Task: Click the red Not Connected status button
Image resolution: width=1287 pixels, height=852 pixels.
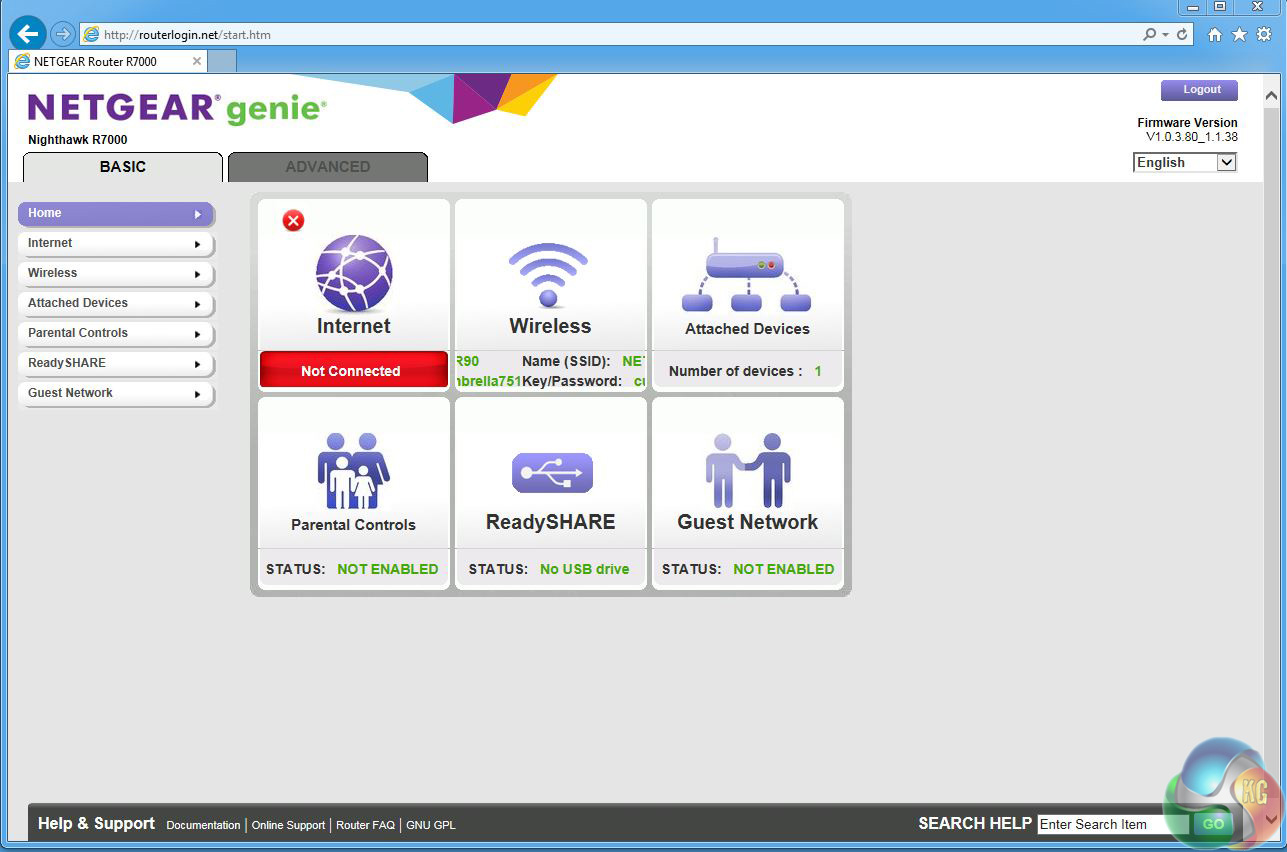Action: tap(353, 370)
